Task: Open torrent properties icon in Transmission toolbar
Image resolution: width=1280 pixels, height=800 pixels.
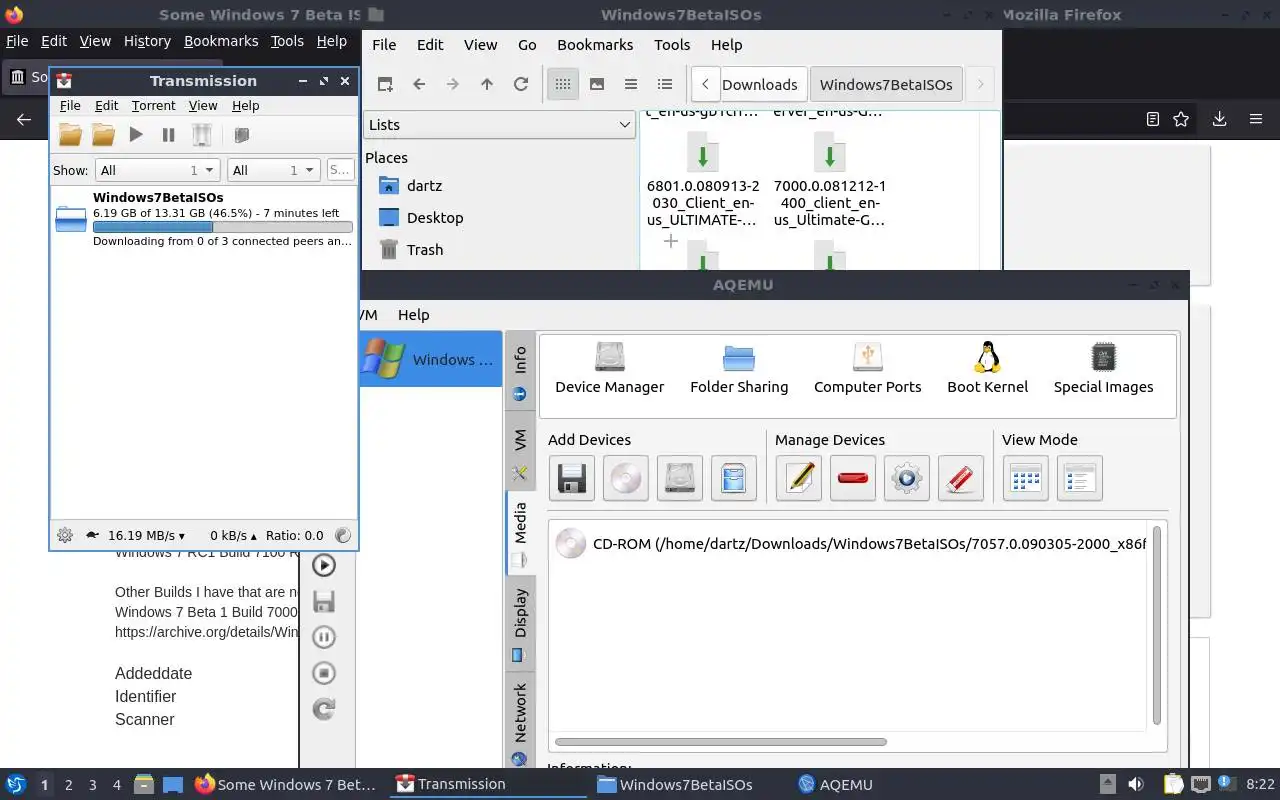Action: pos(241,135)
